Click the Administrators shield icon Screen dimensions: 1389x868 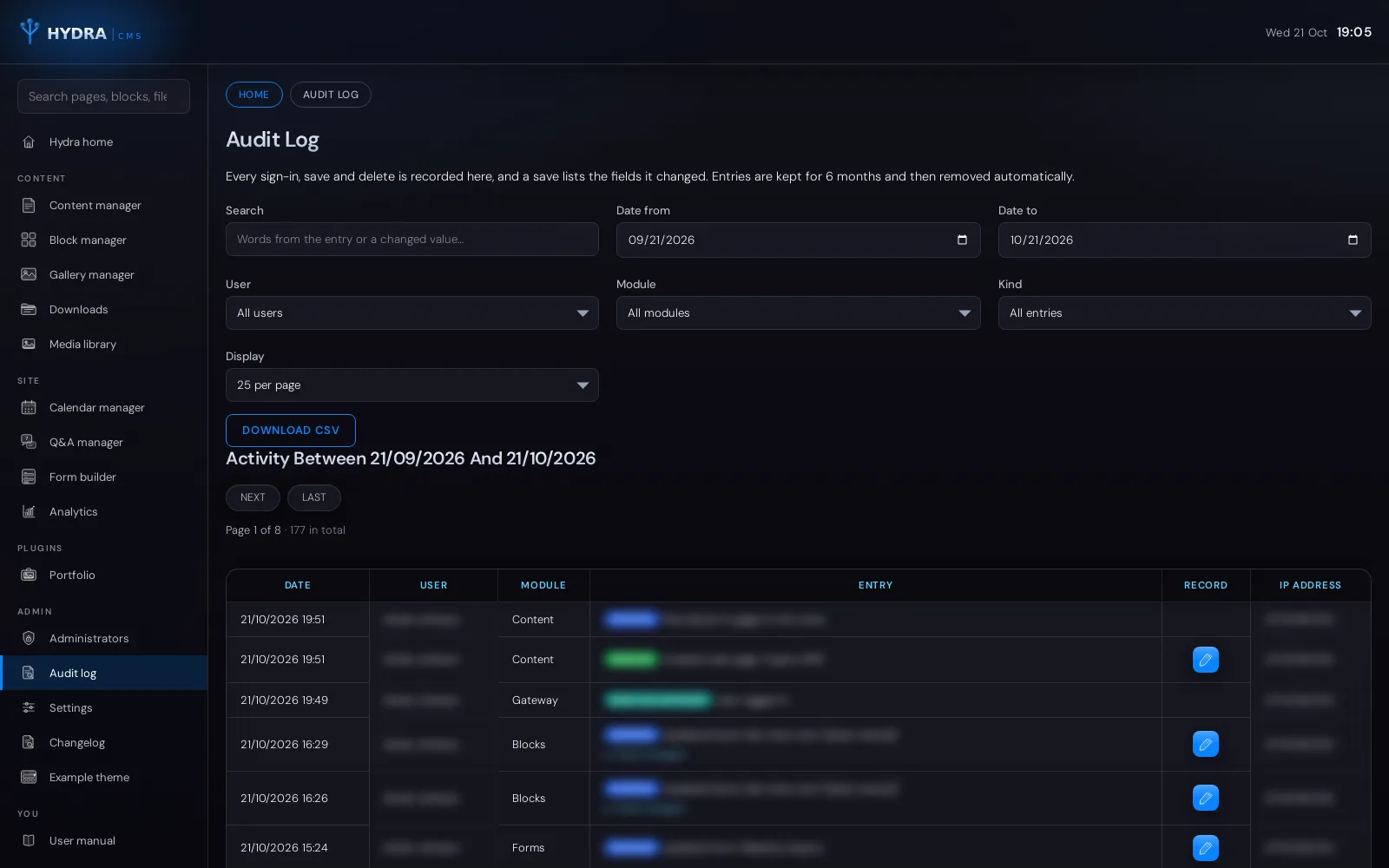(29, 638)
